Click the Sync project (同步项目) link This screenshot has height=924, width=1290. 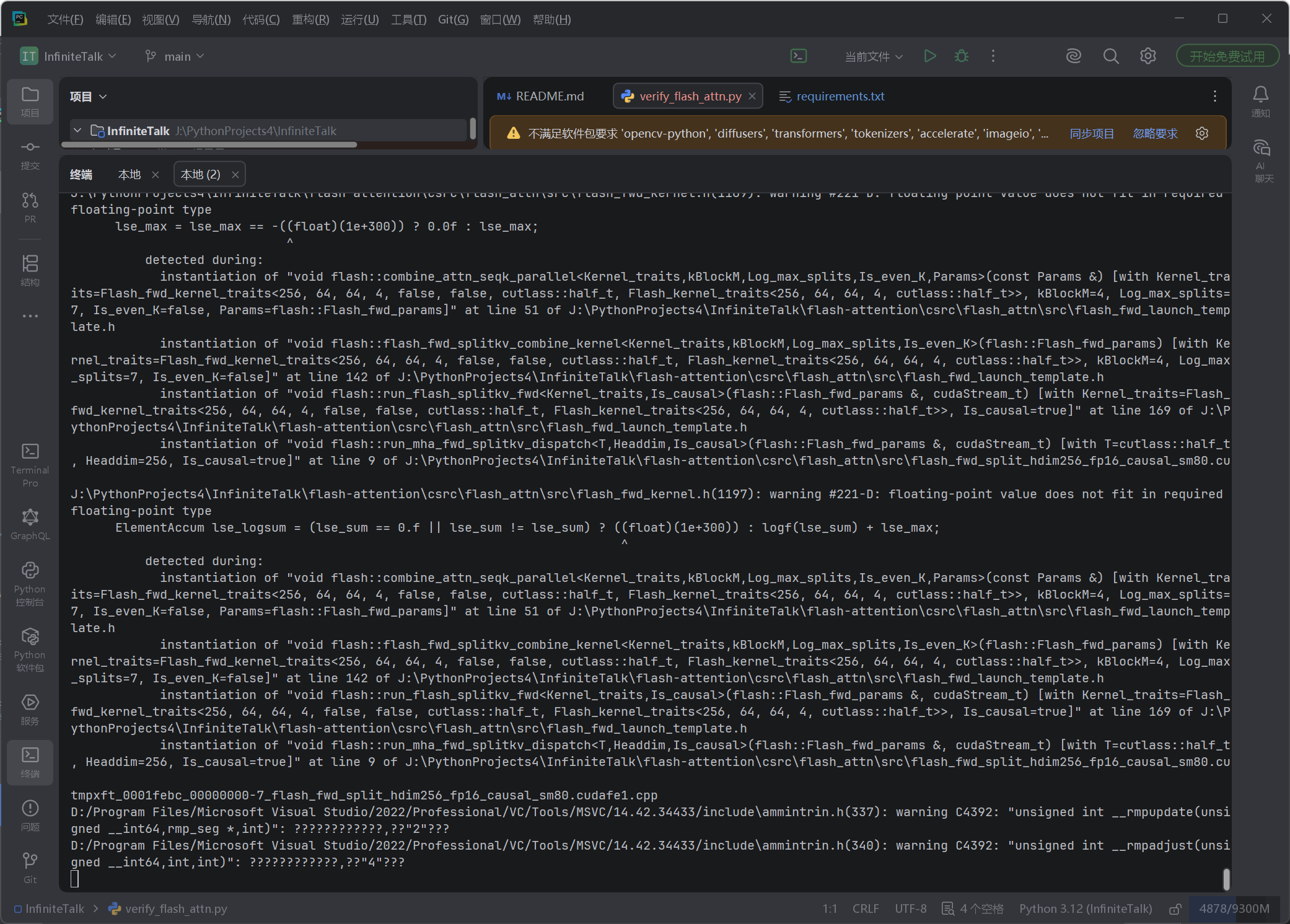coord(1092,133)
